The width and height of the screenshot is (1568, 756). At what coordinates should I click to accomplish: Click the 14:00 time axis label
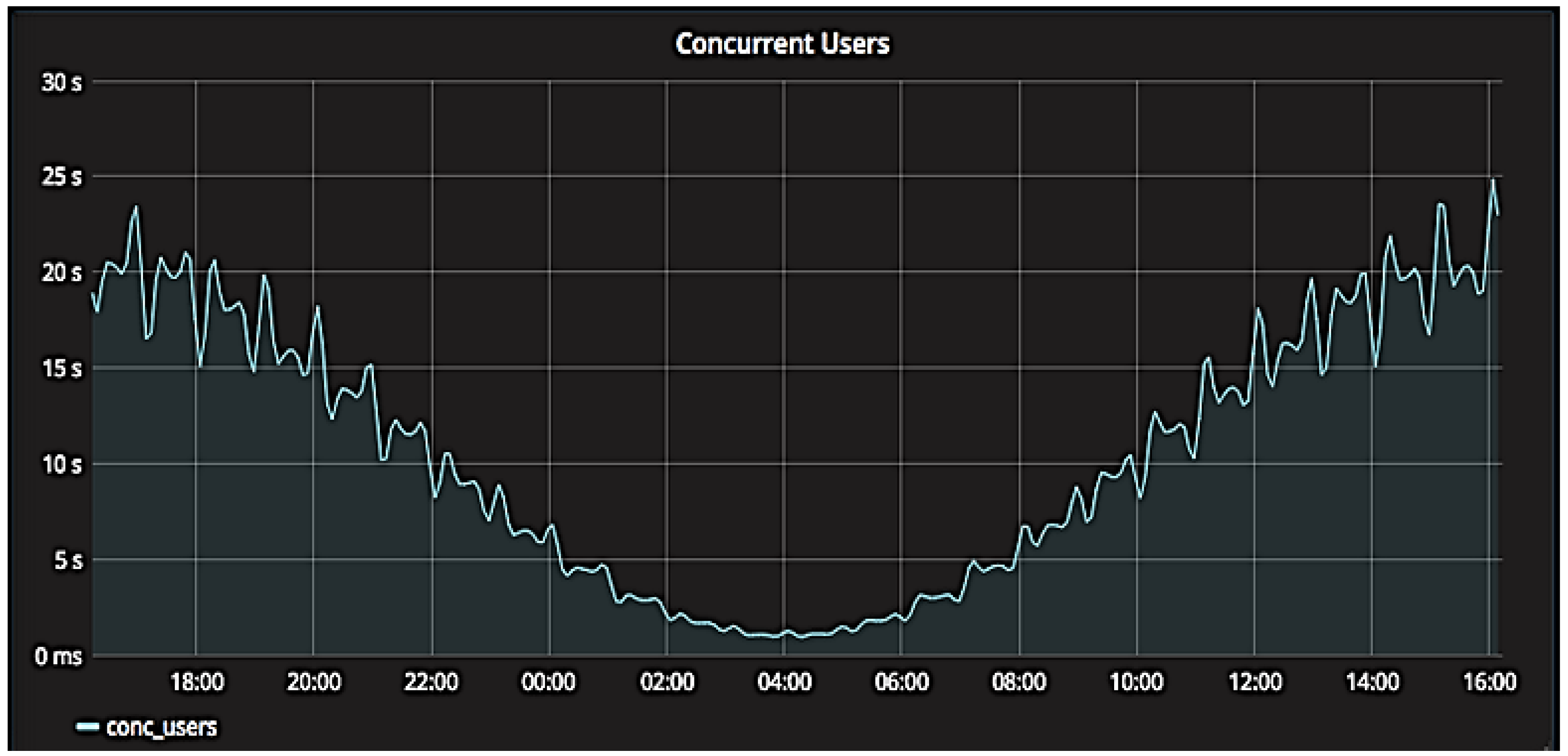1372,681
